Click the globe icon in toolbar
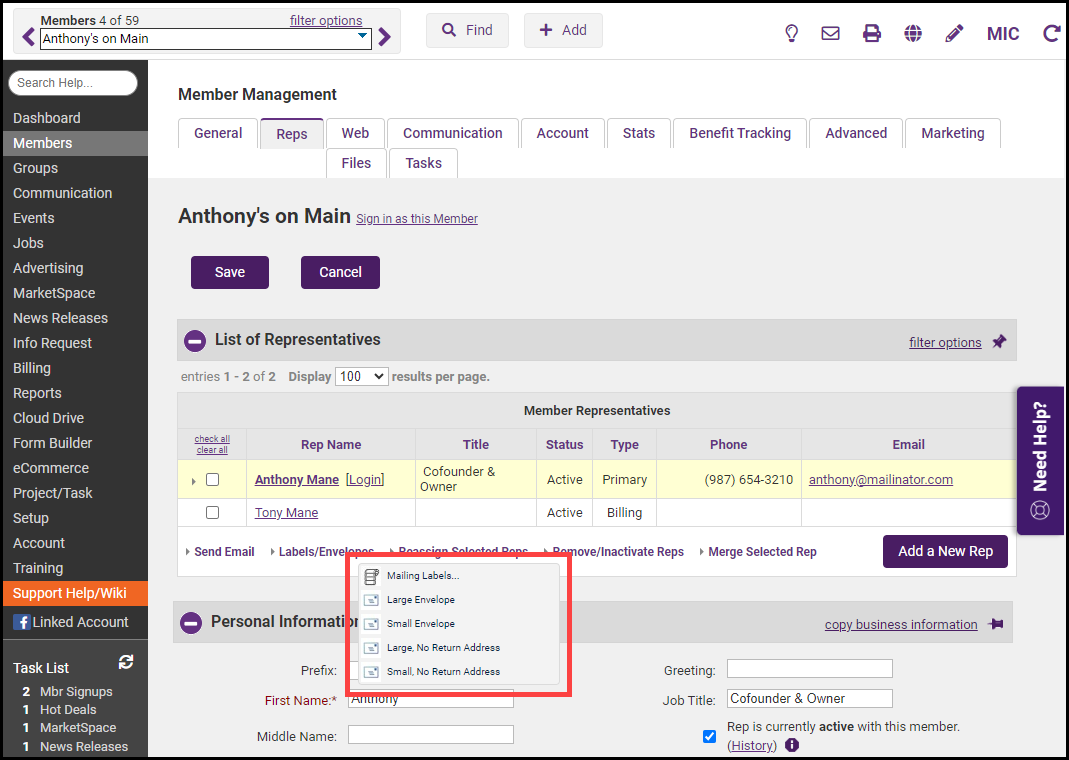This screenshot has height=760, width=1069. tap(913, 33)
